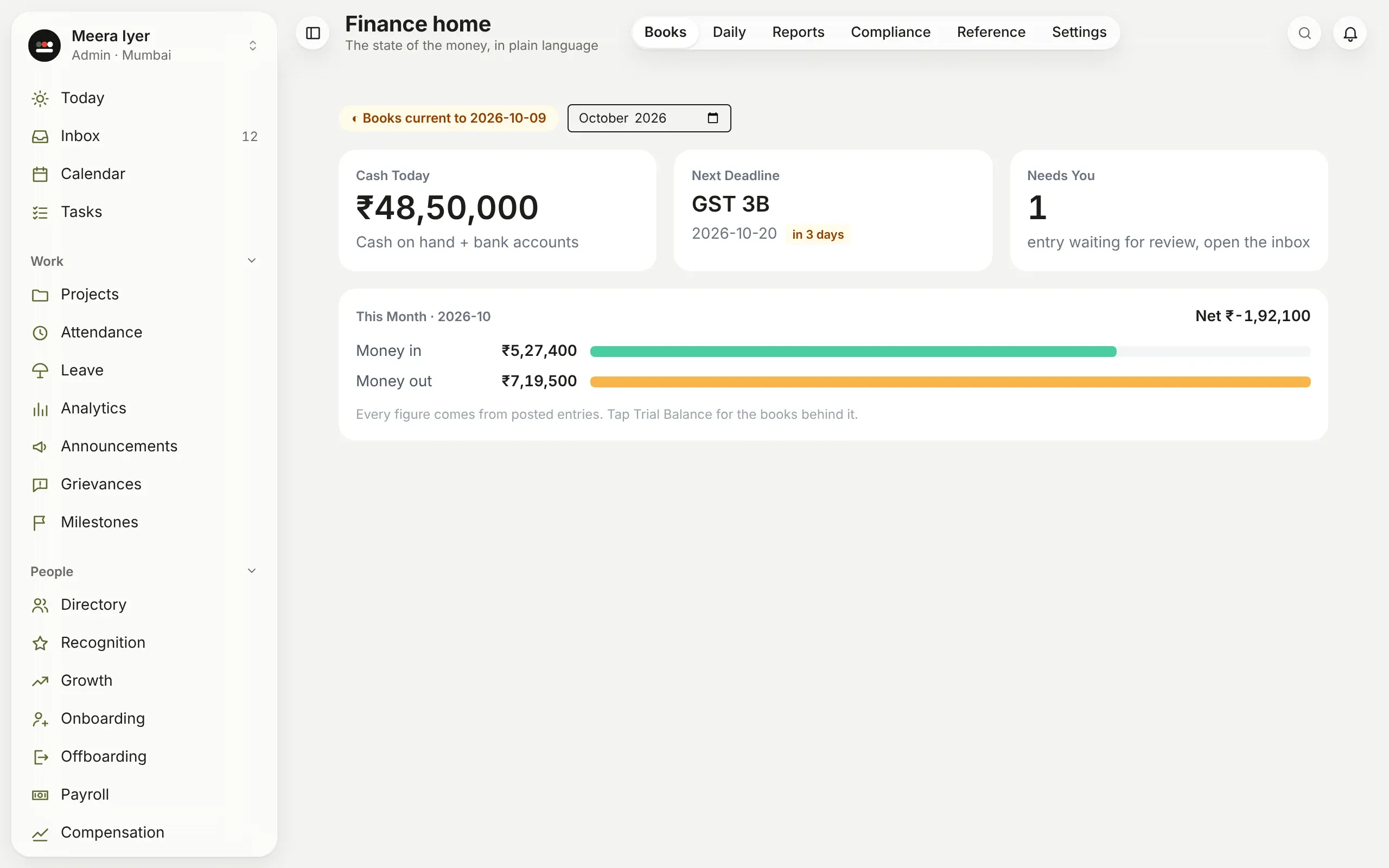Viewport: 1389px width, 868px height.
Task: Open notifications bell icon
Action: pyautogui.click(x=1350, y=33)
